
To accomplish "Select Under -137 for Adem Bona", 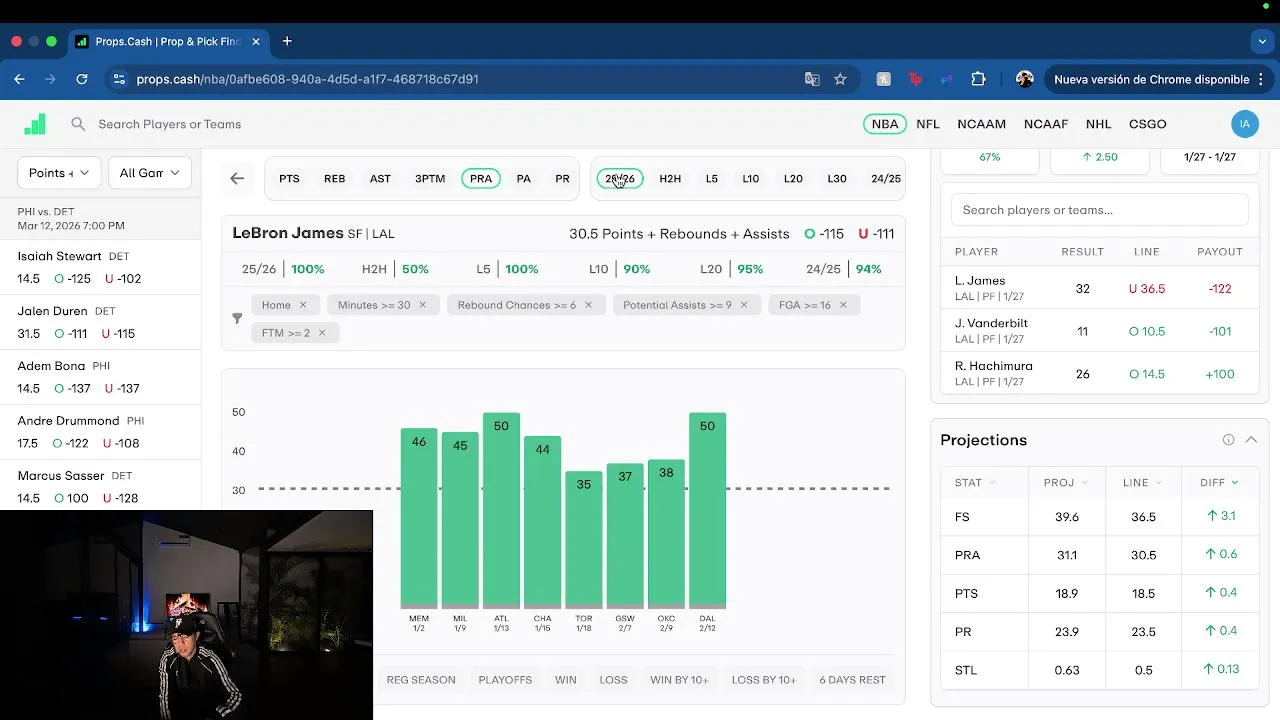I will coord(122,389).
